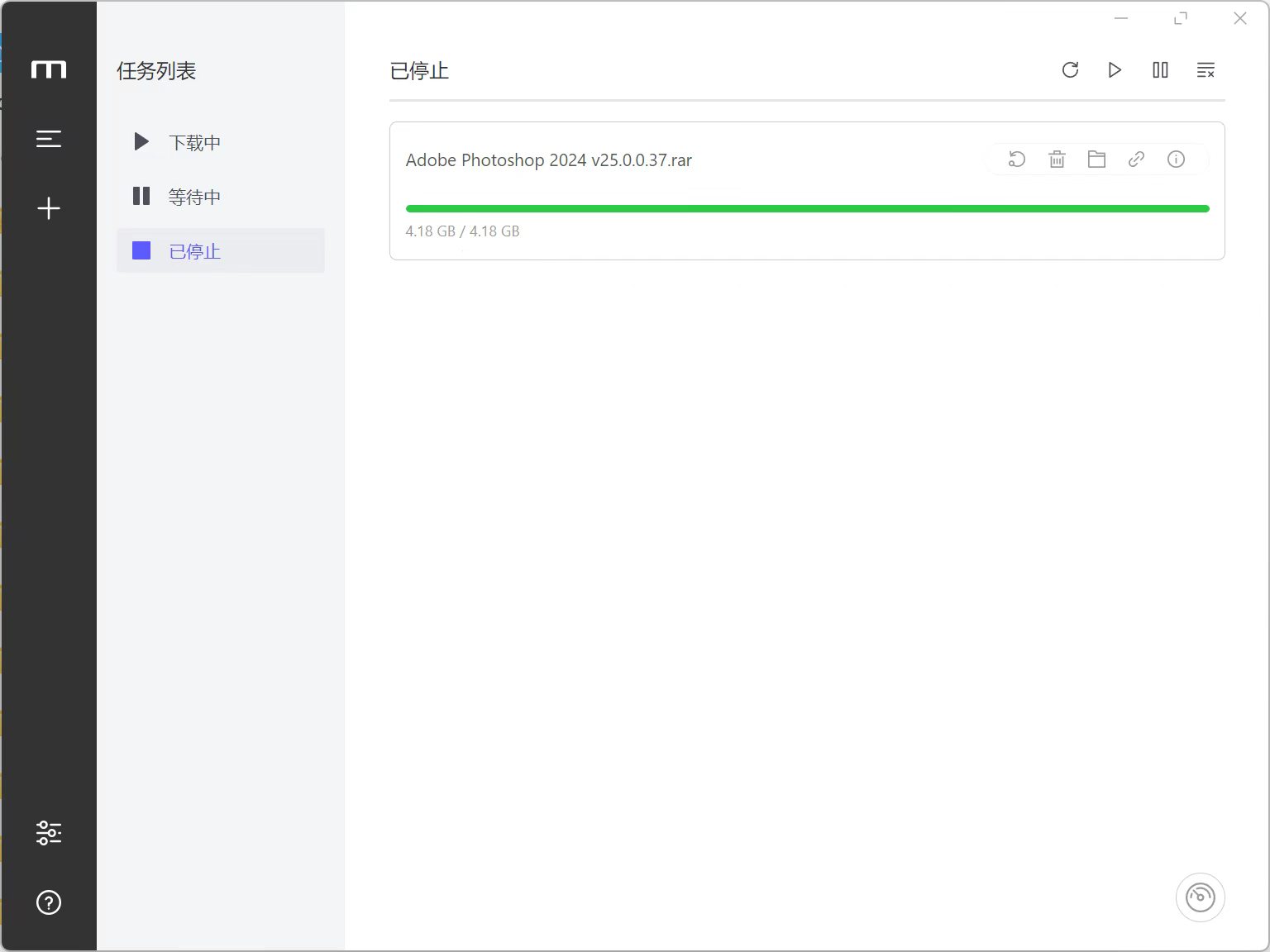View info for the Photoshop download
This screenshot has height=952, width=1270.
(x=1176, y=159)
